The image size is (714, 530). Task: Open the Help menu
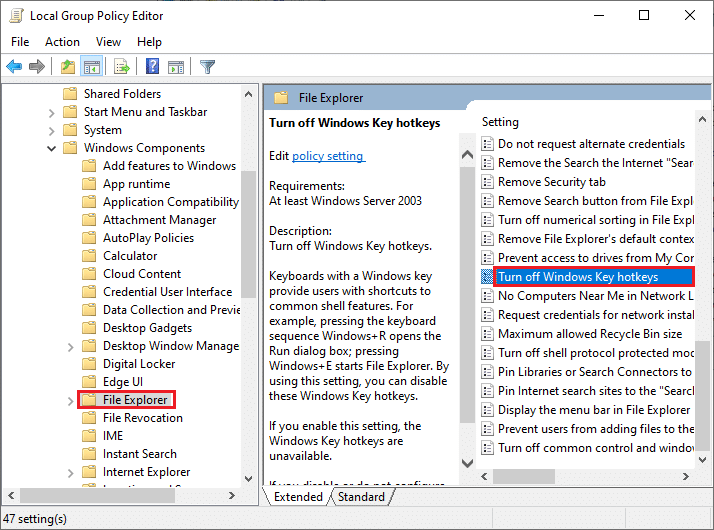(x=149, y=42)
